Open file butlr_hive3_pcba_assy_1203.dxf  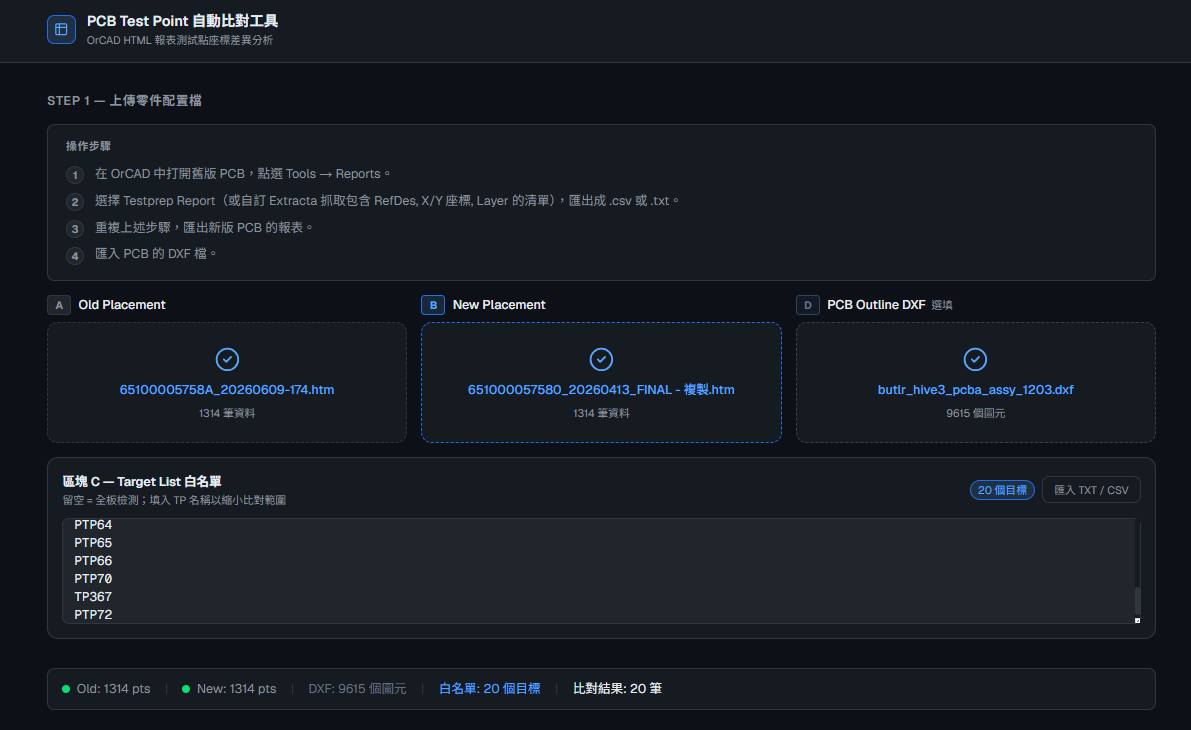[975, 390]
